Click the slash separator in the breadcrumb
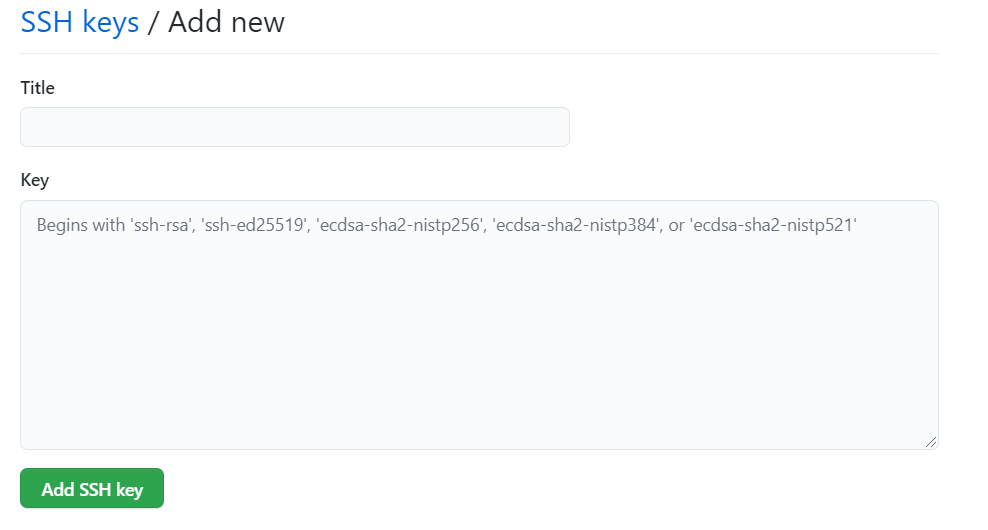The width and height of the screenshot is (988, 530). click(x=153, y=22)
